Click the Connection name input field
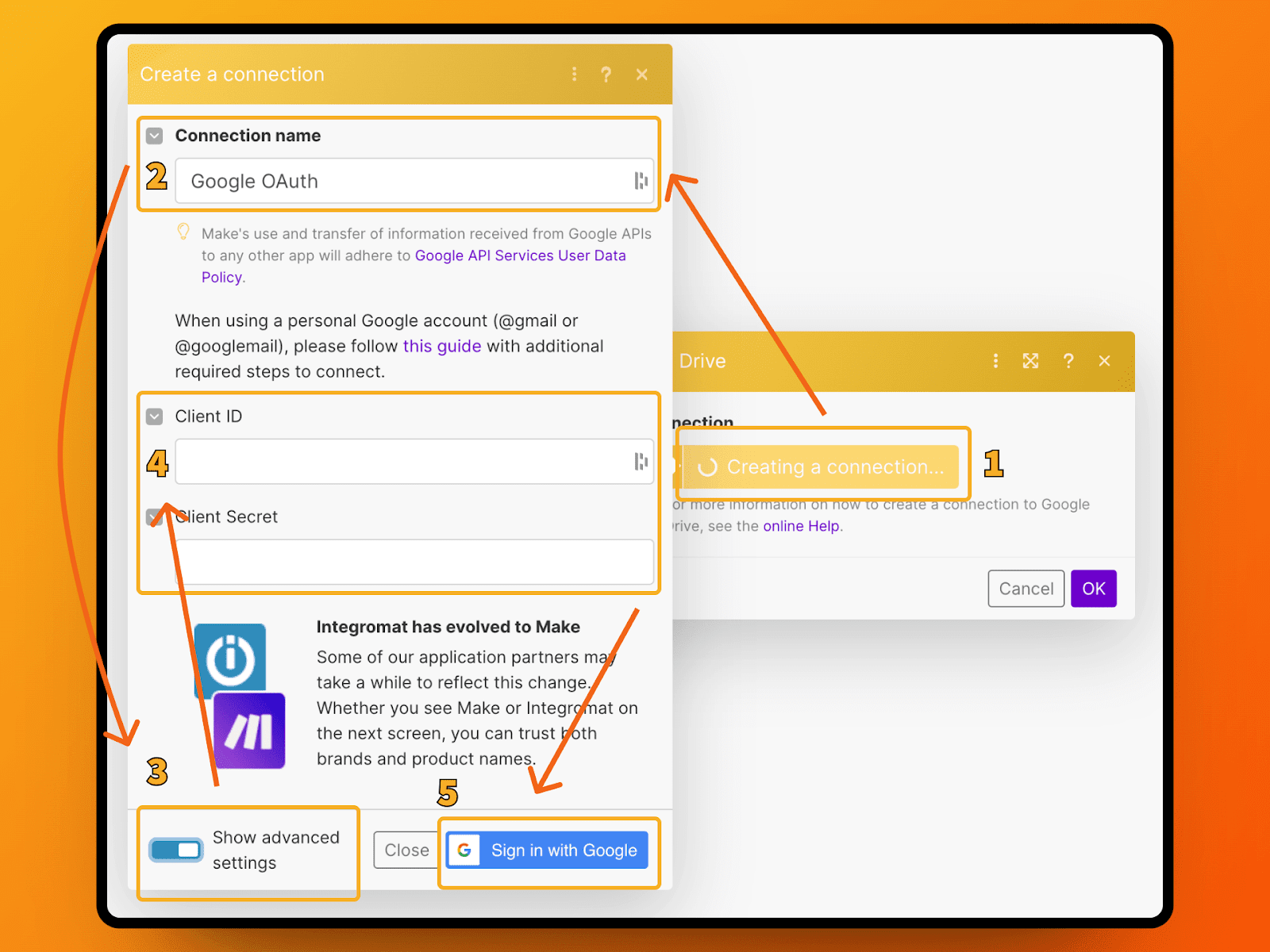This screenshot has width=1270, height=952. click(x=414, y=181)
